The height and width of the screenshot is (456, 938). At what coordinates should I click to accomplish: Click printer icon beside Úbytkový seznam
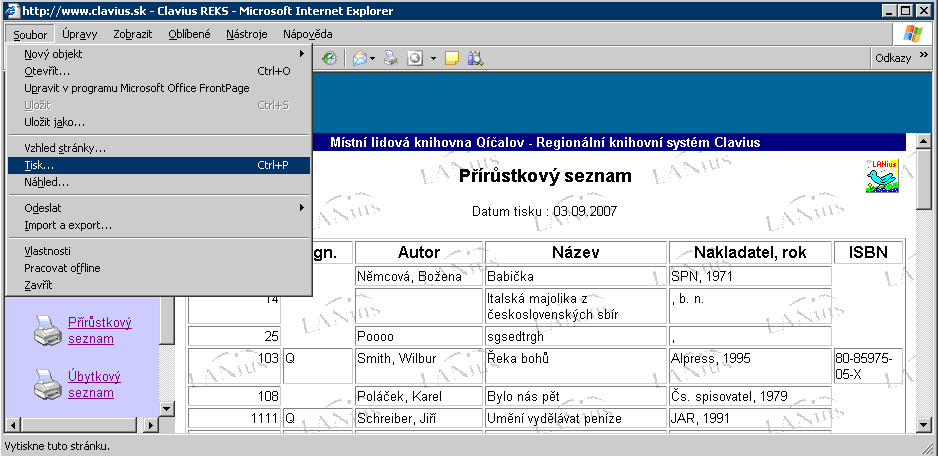tap(47, 384)
